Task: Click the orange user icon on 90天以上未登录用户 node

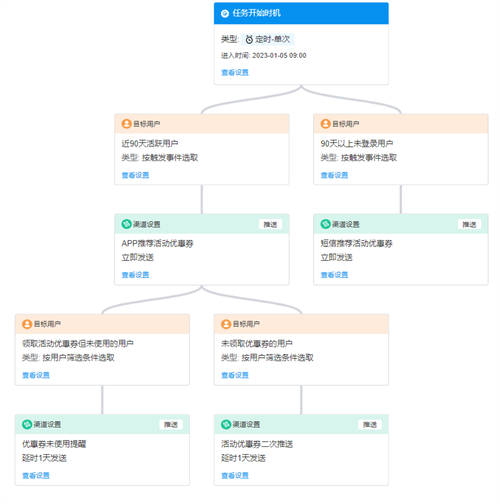Action: 325,124
